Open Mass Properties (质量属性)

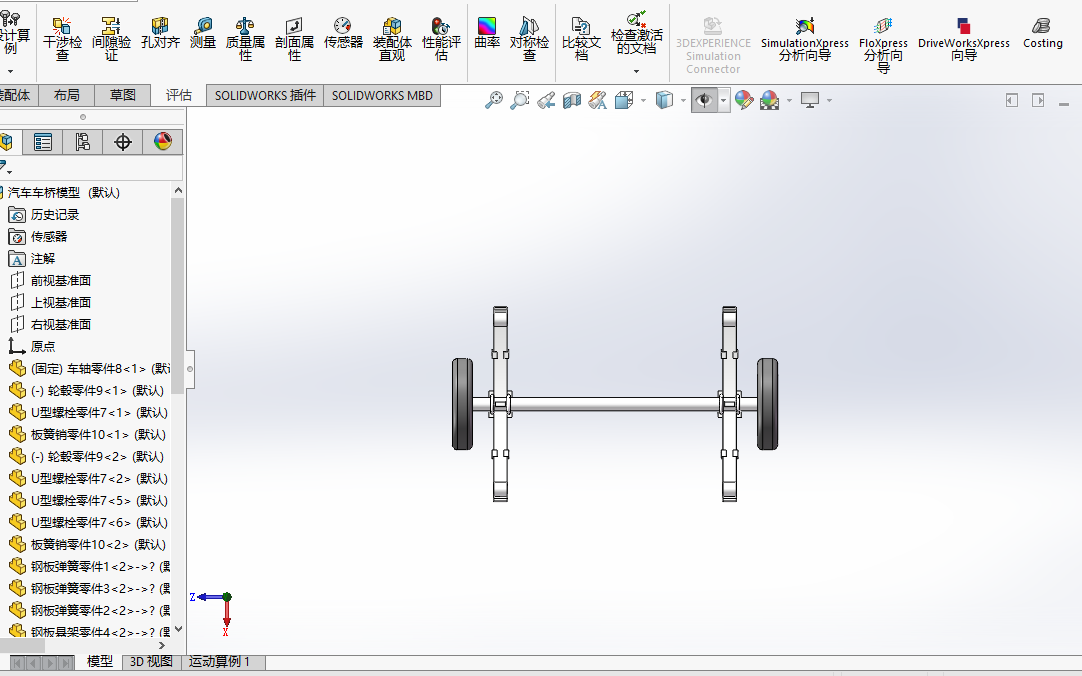click(x=245, y=39)
